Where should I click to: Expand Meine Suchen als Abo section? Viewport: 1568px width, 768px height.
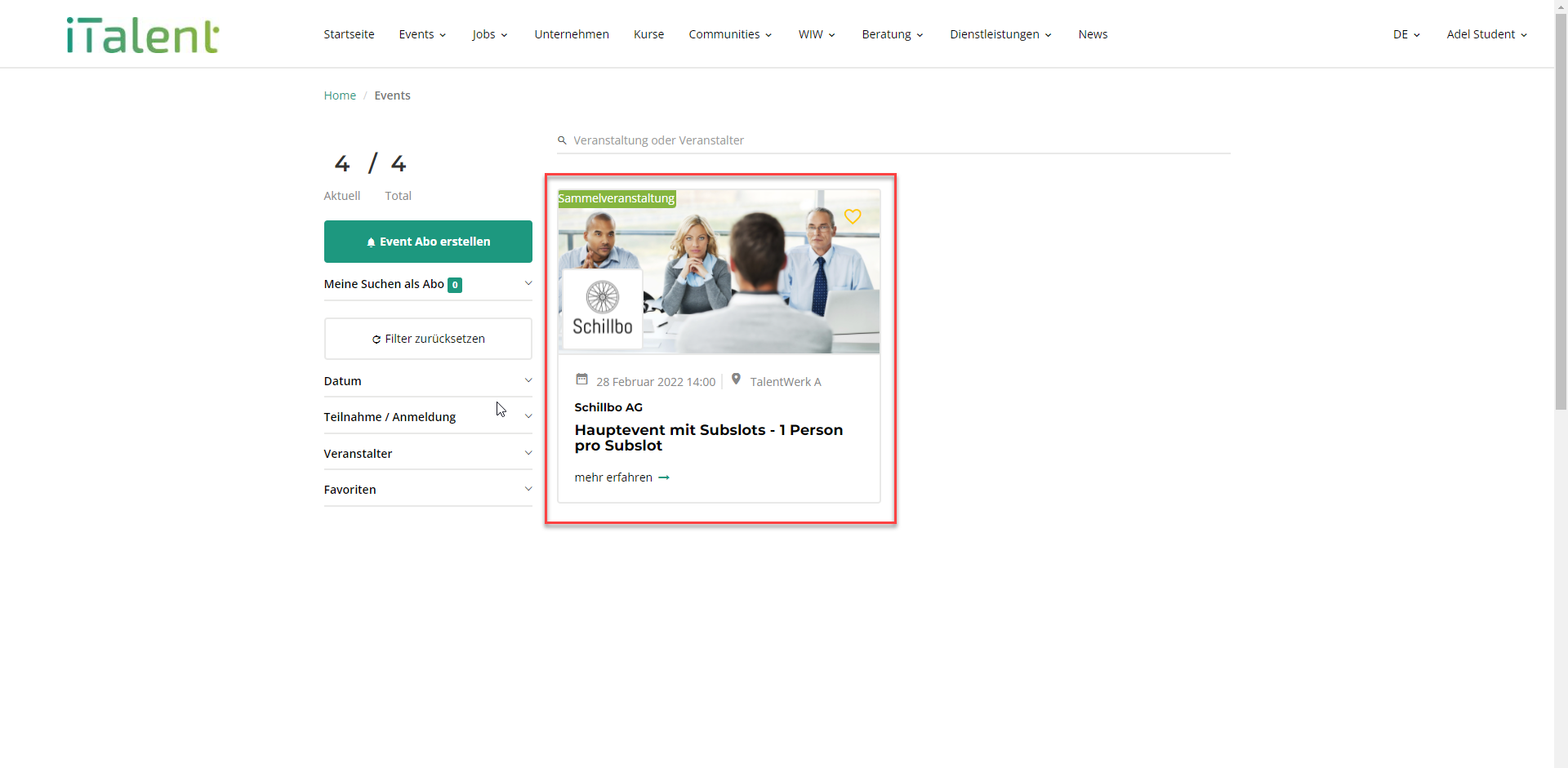pyautogui.click(x=428, y=284)
